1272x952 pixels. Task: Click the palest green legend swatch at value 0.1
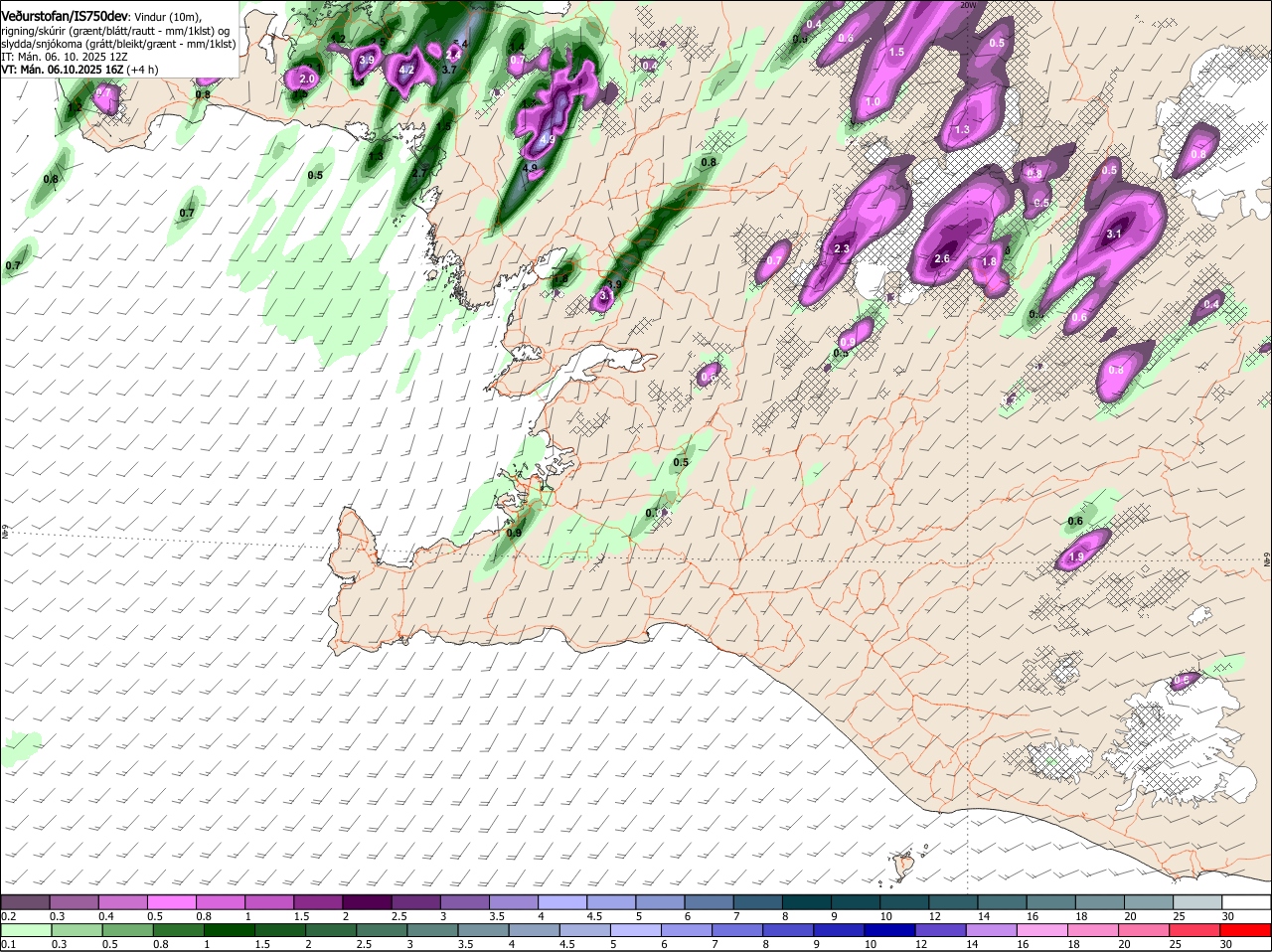(x=26, y=929)
